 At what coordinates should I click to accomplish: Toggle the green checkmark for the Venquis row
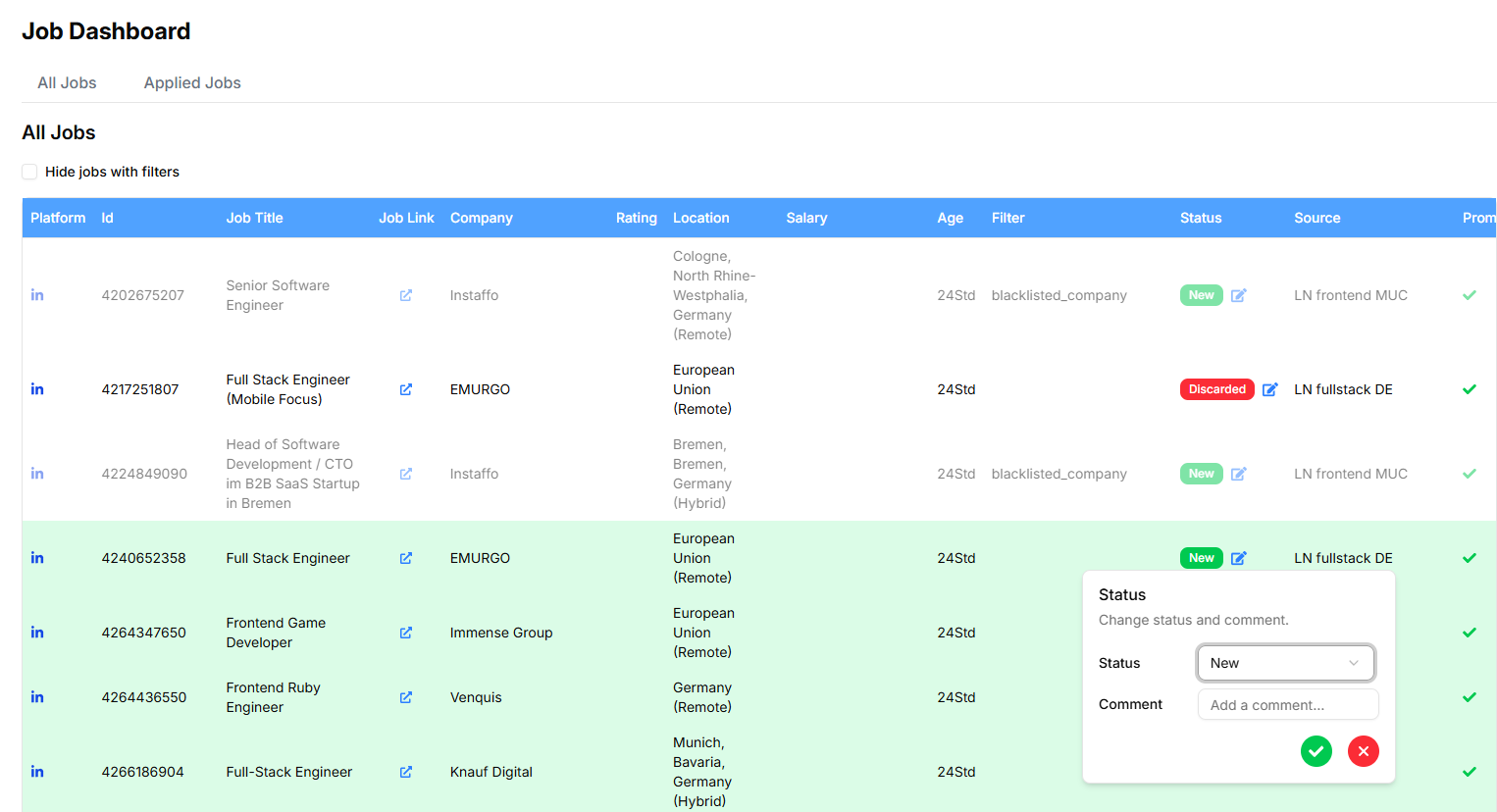1470,697
